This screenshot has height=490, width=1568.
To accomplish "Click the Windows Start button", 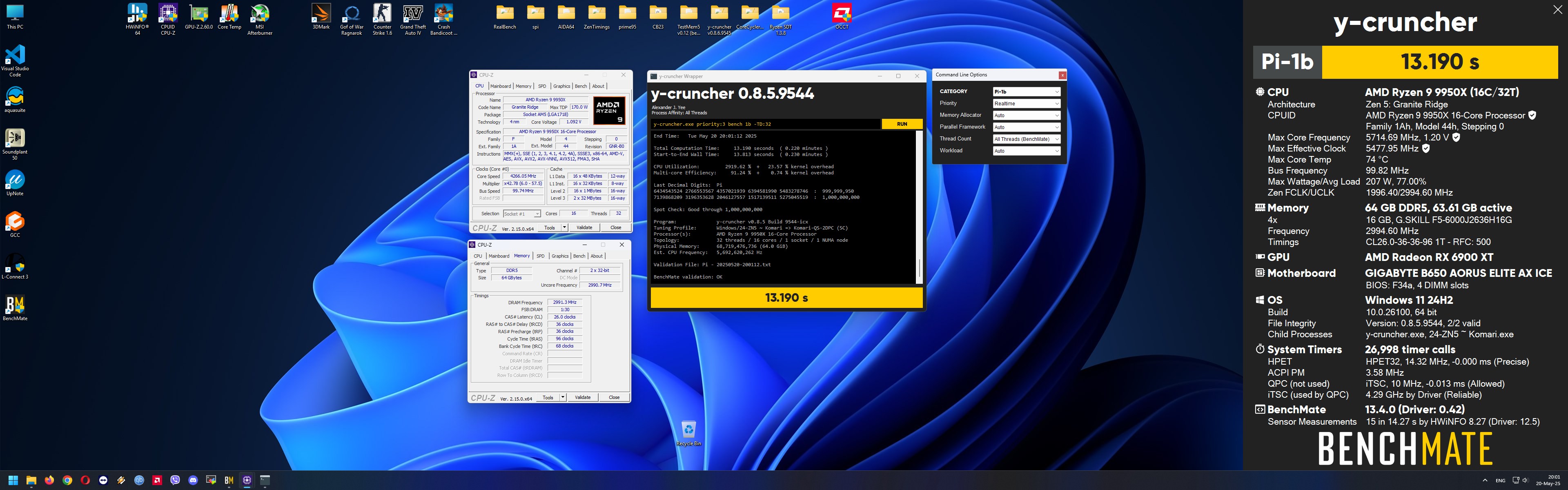I will tap(13, 480).
